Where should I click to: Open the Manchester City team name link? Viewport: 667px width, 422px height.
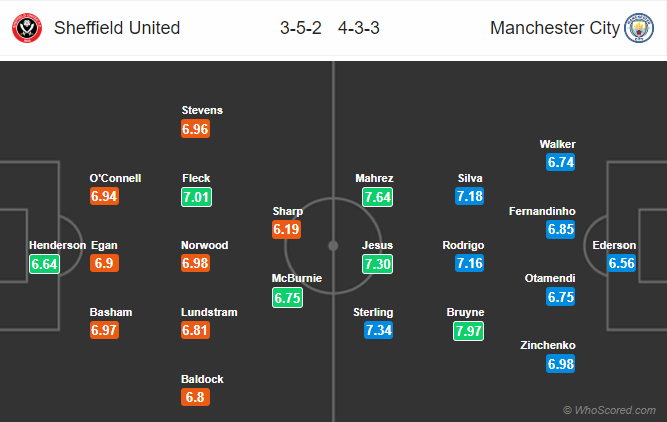point(555,28)
